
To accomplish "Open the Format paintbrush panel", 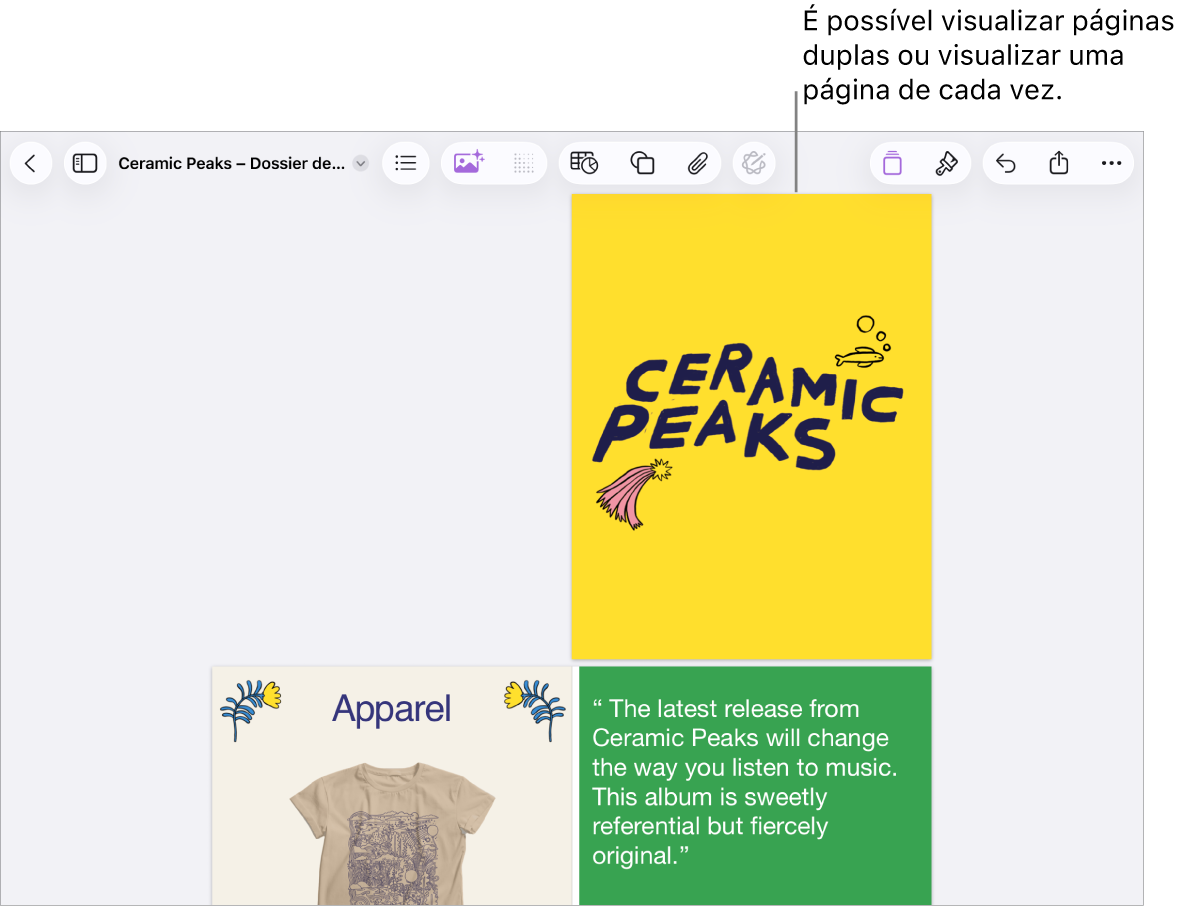I will 947,163.
